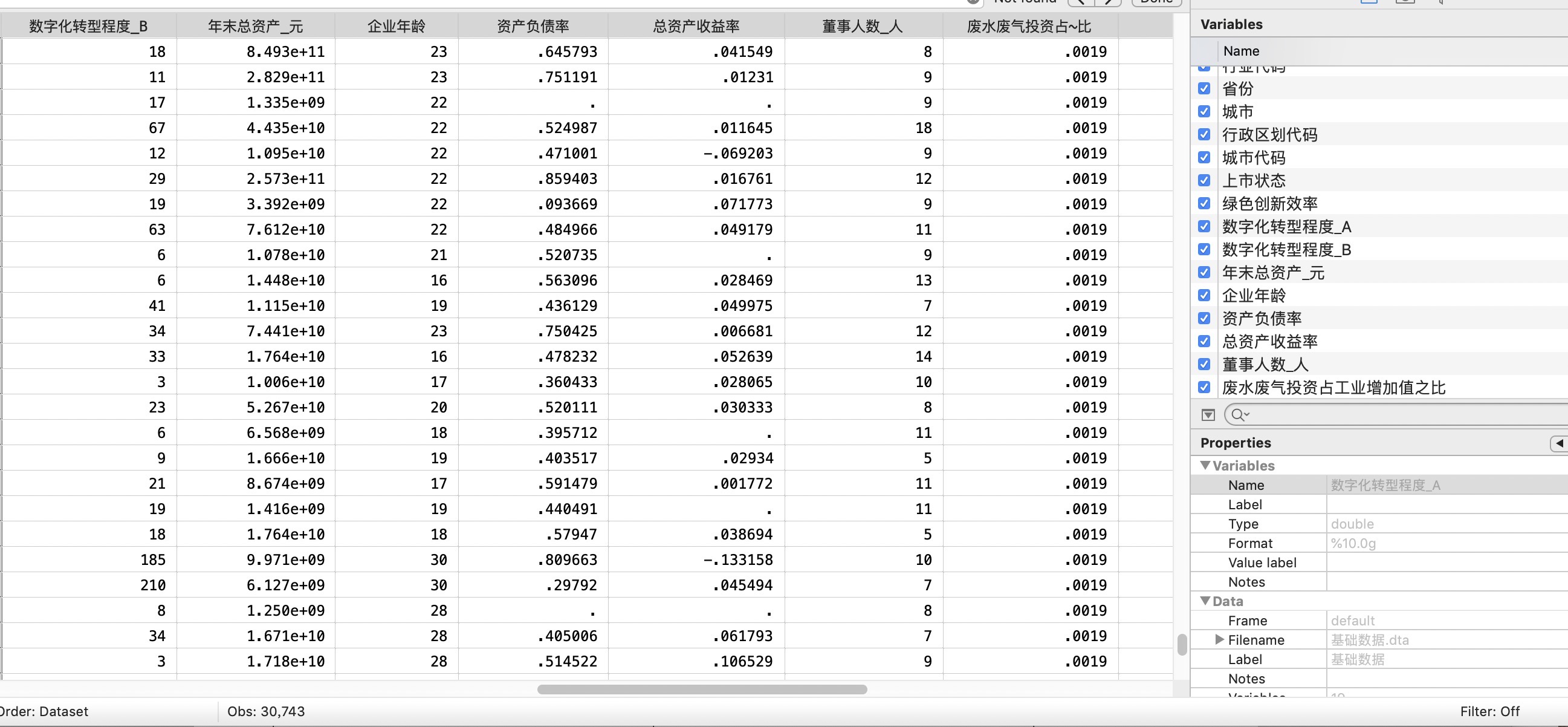Expand the Filename property row
This screenshot has width=1568, height=727.
tap(1219, 639)
